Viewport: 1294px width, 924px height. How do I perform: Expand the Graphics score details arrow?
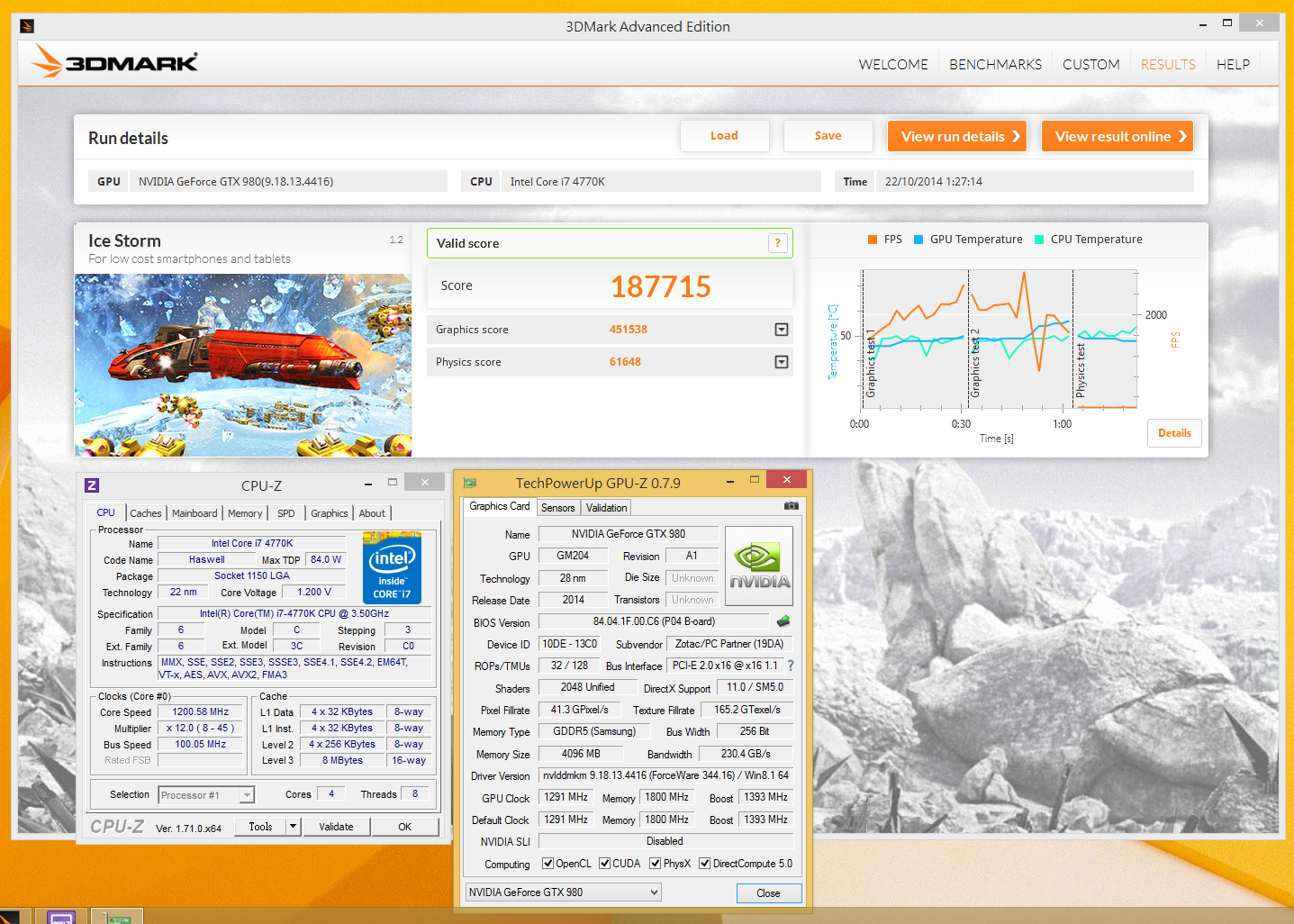782,330
